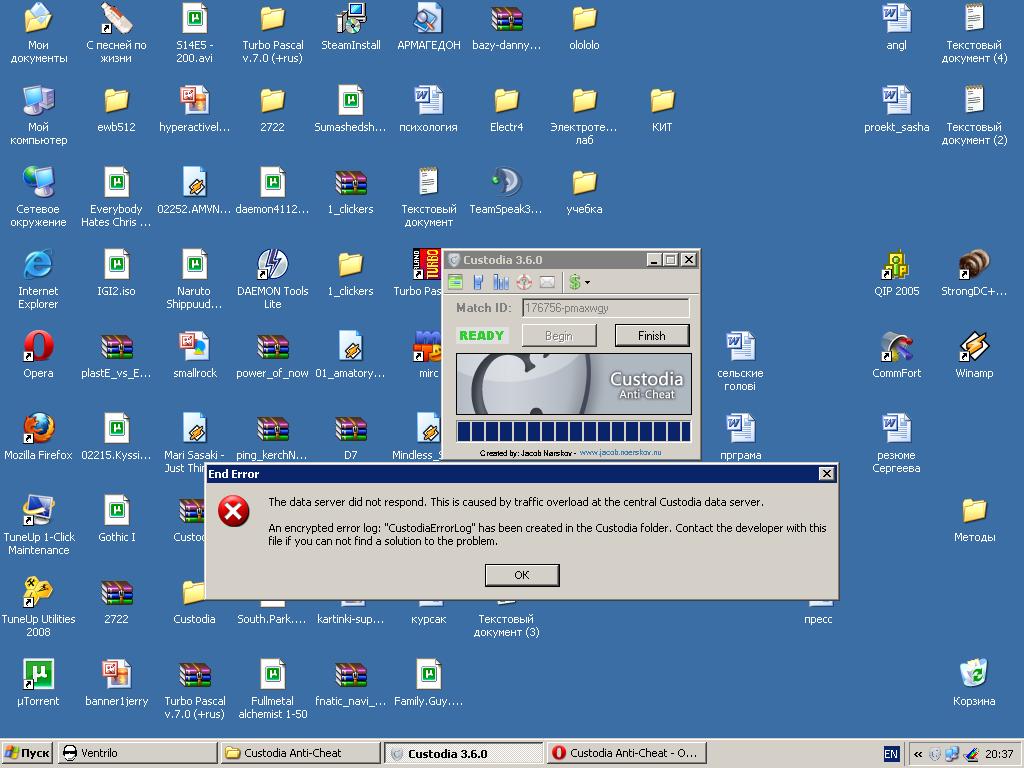Switch to Custodia 3.6.0 taskbar item
Viewport: 1024px width, 768px height.
tap(463, 753)
